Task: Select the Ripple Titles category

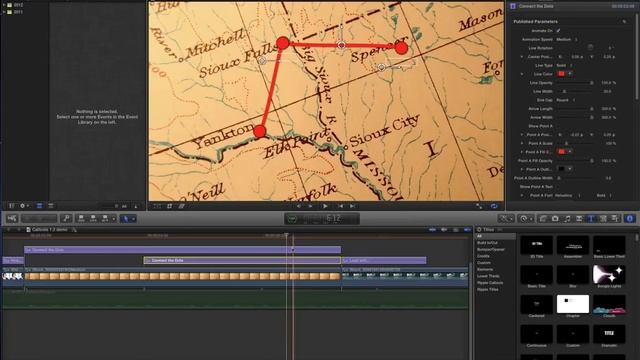Action: pos(487,289)
